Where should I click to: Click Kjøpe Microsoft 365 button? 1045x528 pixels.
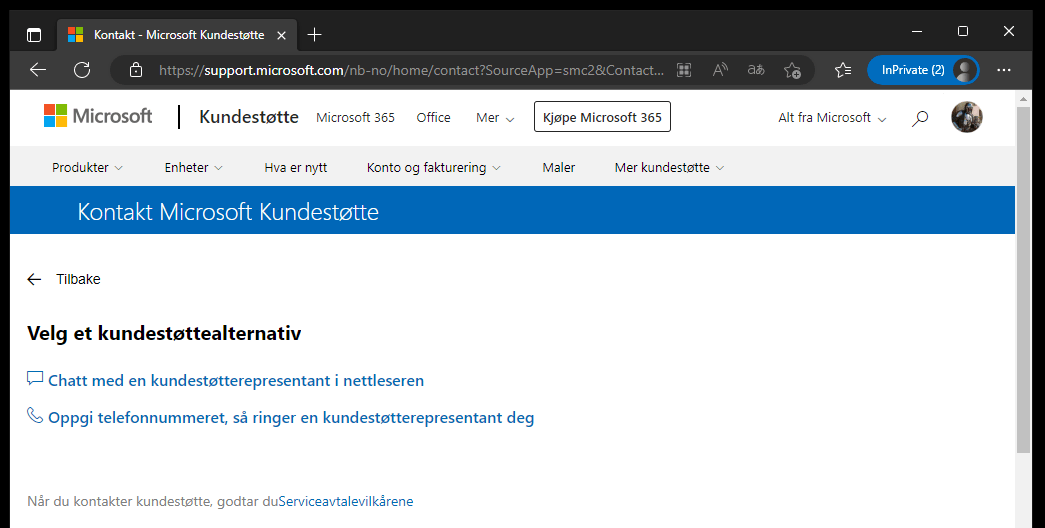tap(602, 117)
